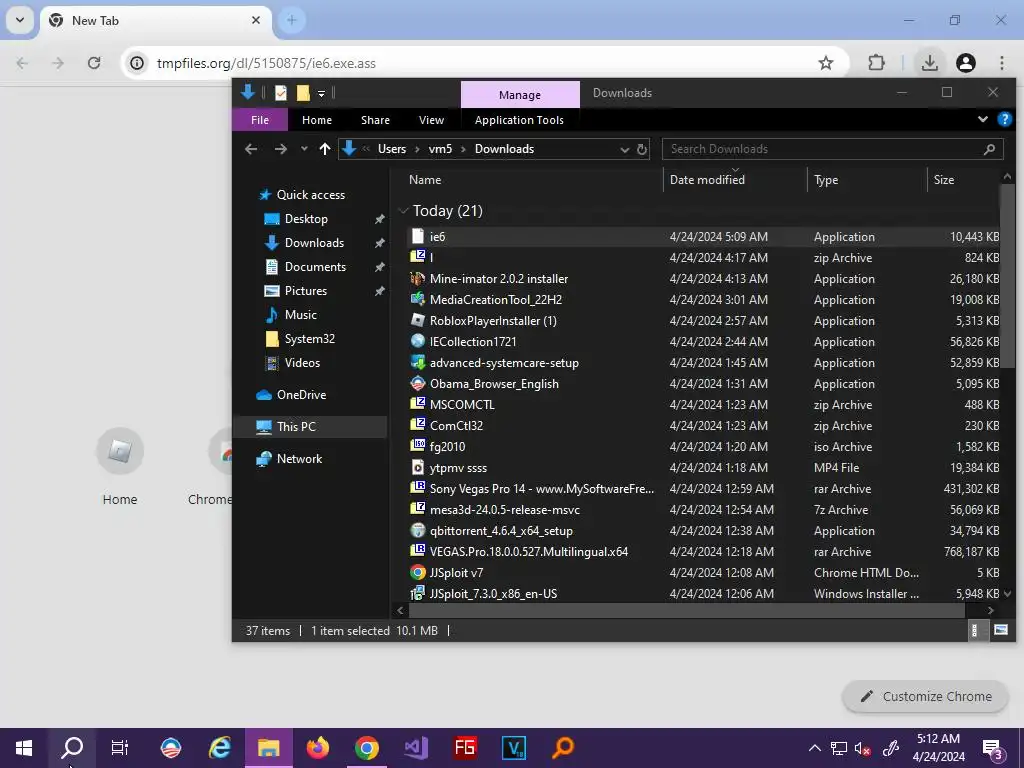
Task: Open the Windows Start menu
Action: [24, 748]
